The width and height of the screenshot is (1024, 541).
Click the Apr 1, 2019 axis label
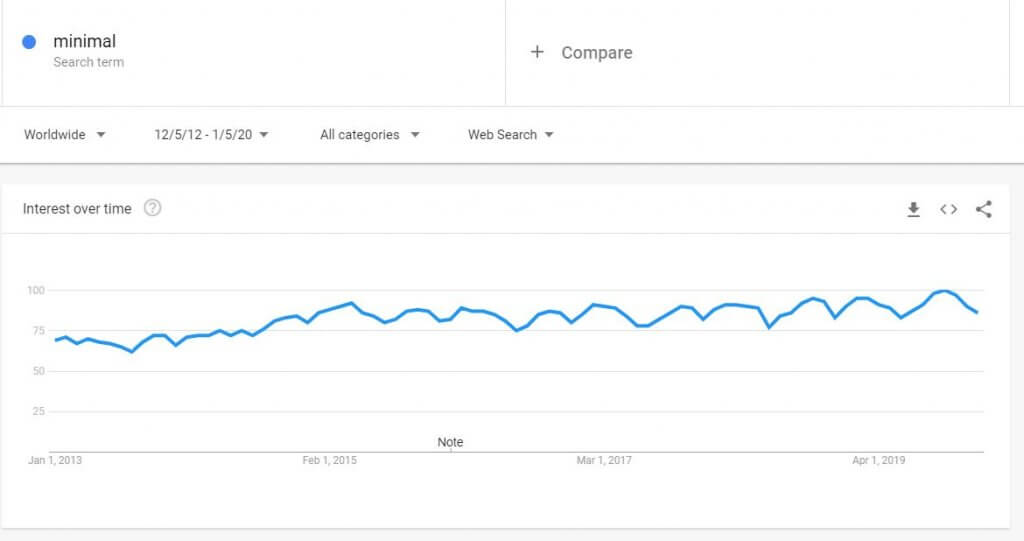pyautogui.click(x=878, y=460)
